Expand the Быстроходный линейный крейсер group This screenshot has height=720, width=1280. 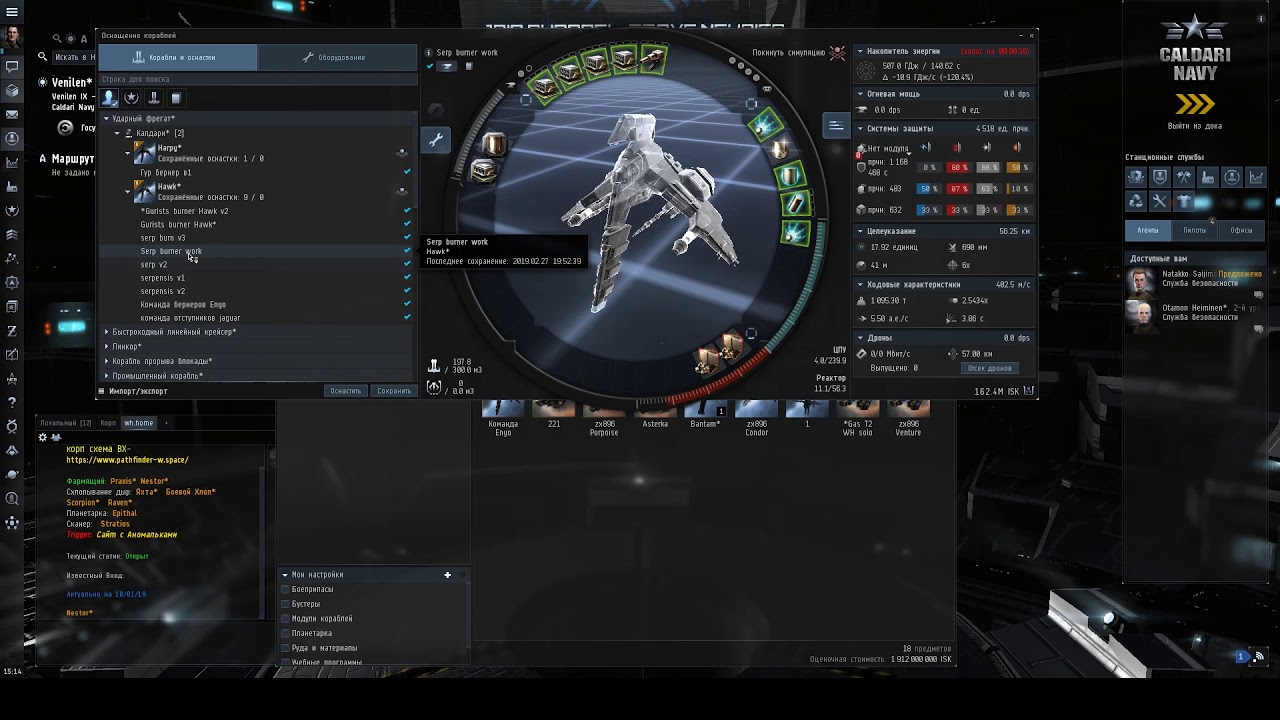pos(106,332)
